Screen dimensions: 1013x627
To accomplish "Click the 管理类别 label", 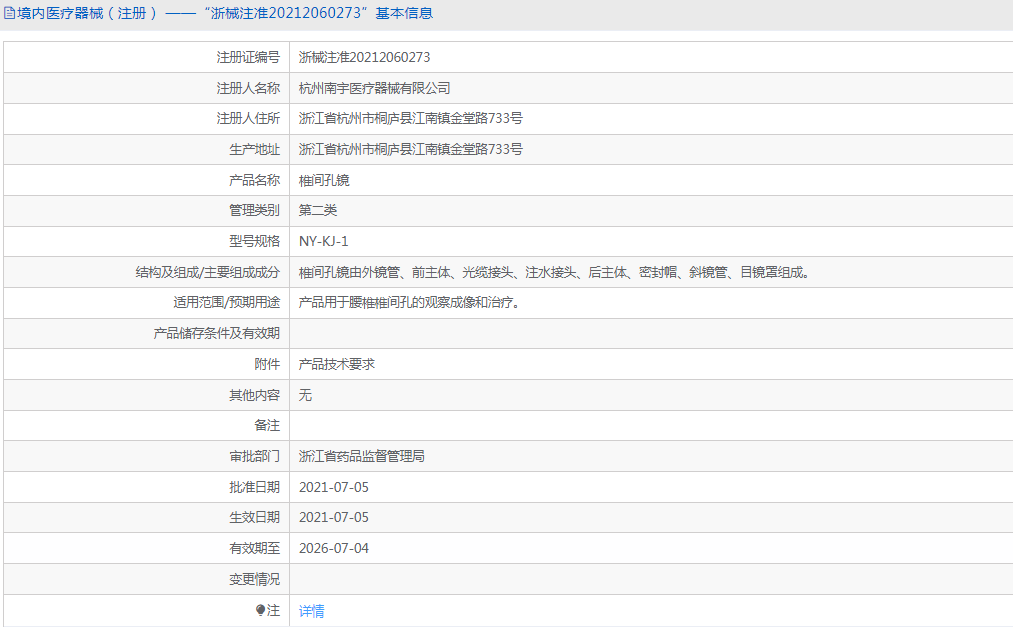I will 255,211.
